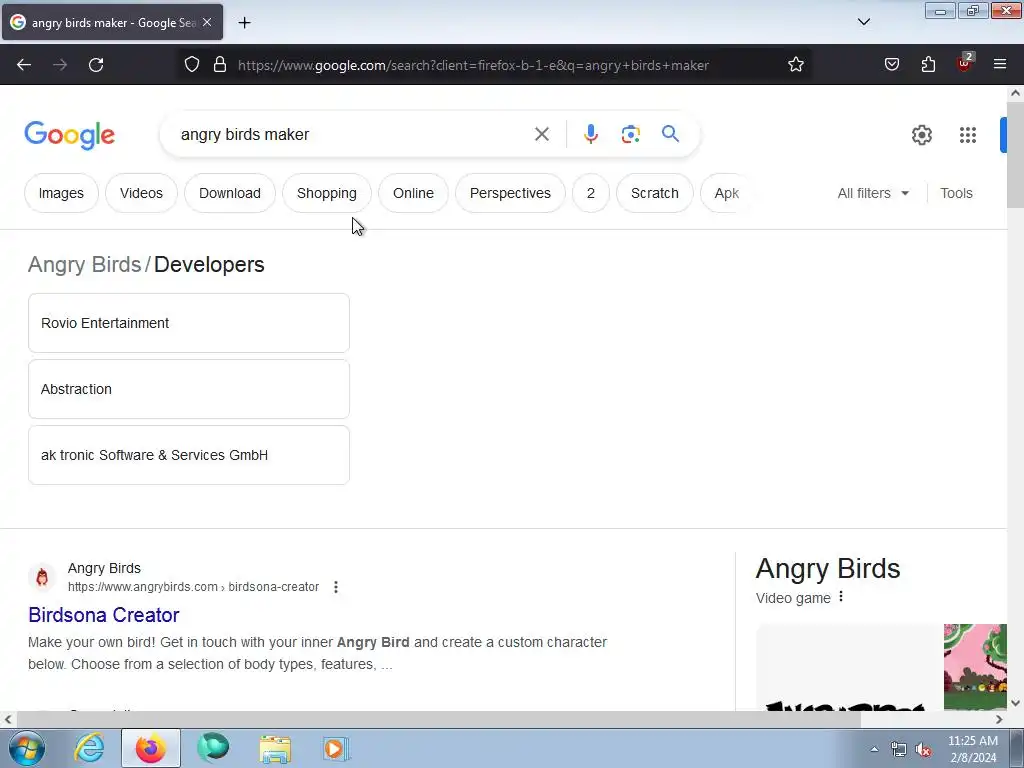This screenshot has height=768, width=1024.
Task: Click the Firefox taskbar icon
Action: tap(151, 748)
